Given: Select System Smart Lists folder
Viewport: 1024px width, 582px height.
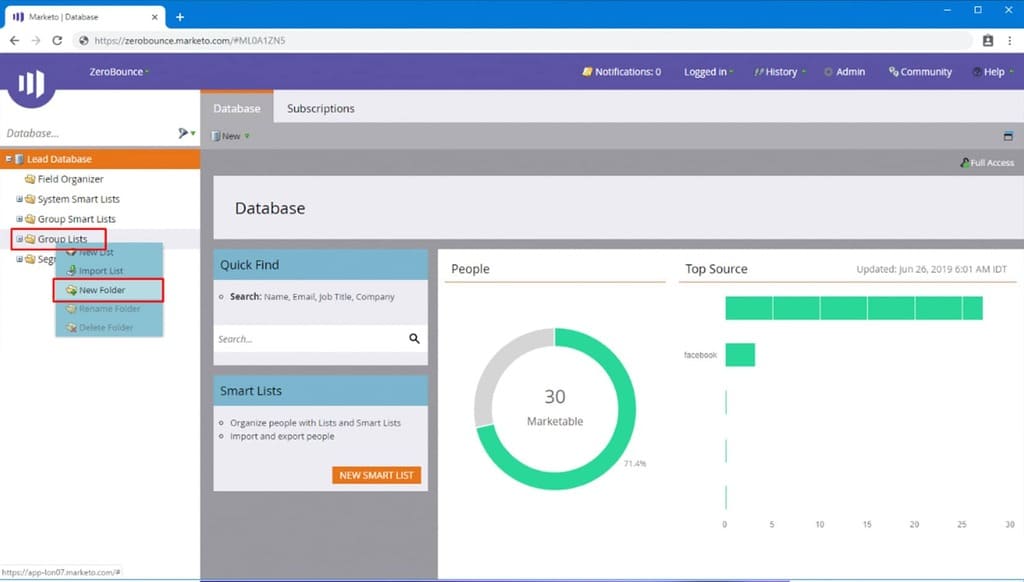Looking at the screenshot, I should (78, 199).
